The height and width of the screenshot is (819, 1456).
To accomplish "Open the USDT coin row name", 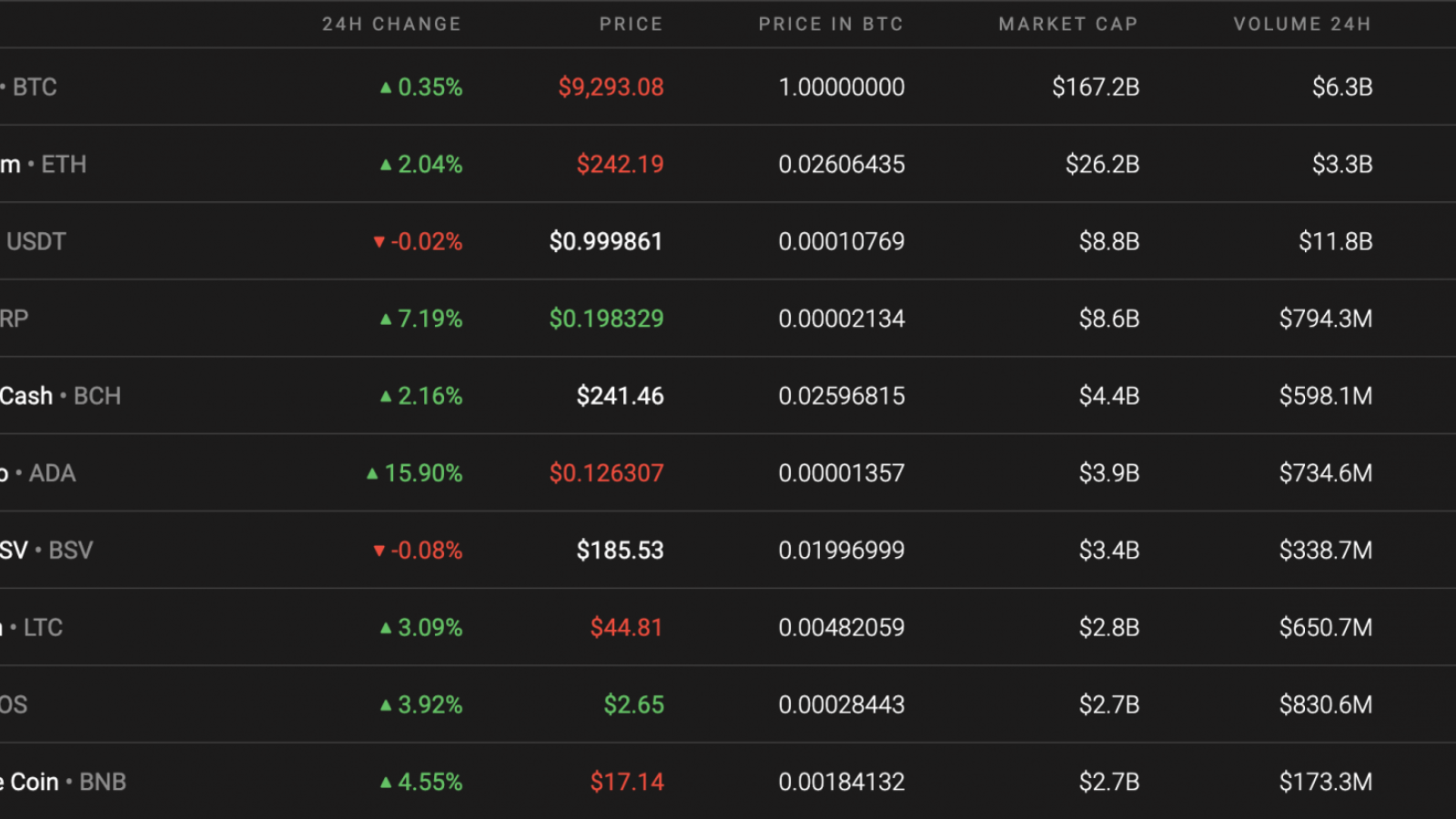I will [x=36, y=242].
